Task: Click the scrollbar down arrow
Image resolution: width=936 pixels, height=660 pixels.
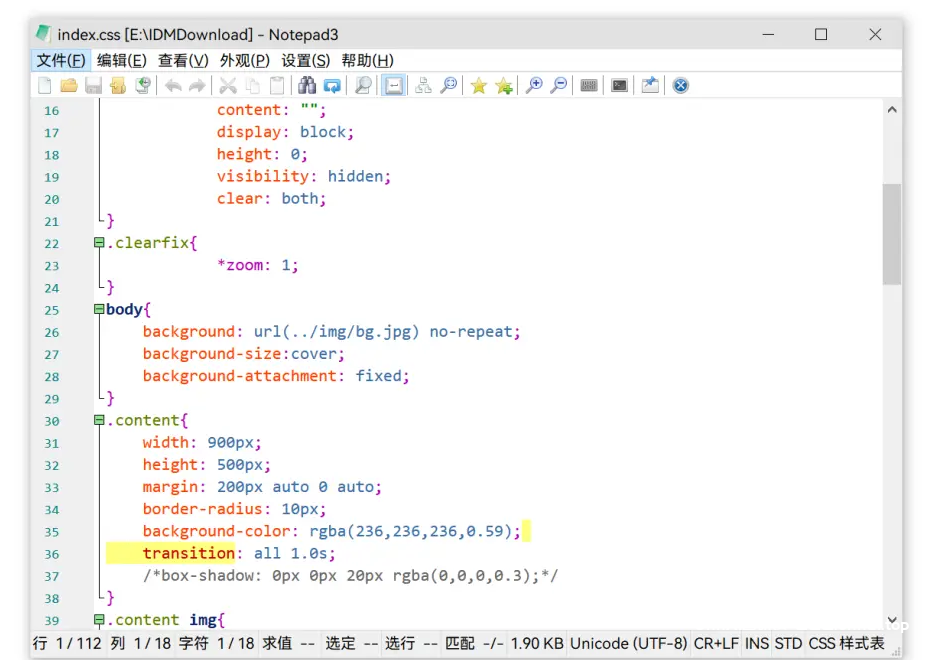Action: (892, 620)
